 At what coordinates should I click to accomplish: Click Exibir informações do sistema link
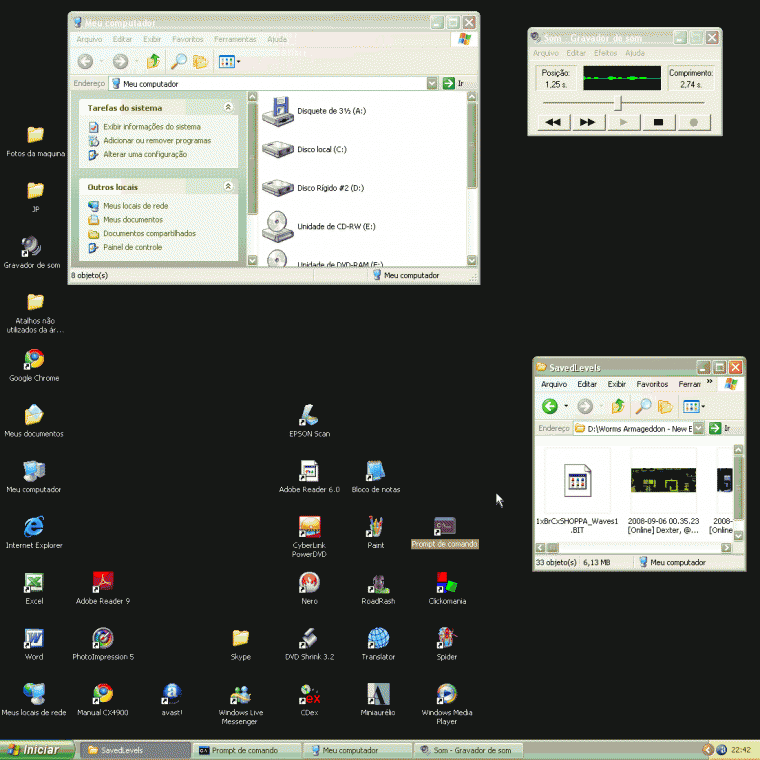152,127
